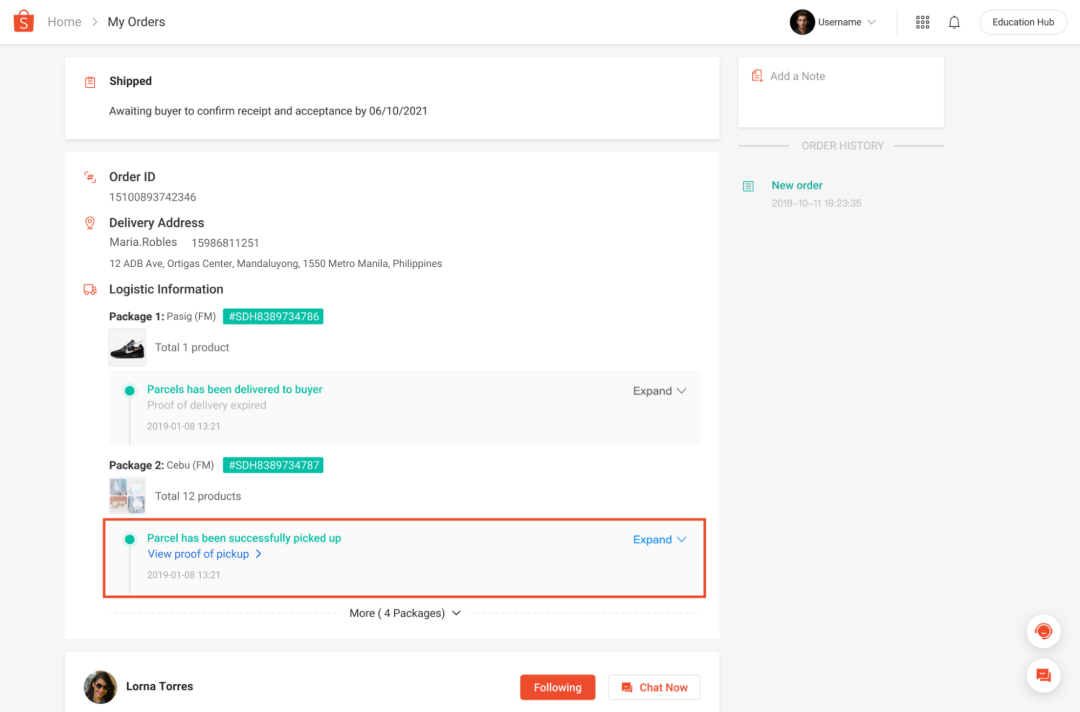Open the Education Hub
Screen dimensions: 1080x712
[x=1023, y=22]
